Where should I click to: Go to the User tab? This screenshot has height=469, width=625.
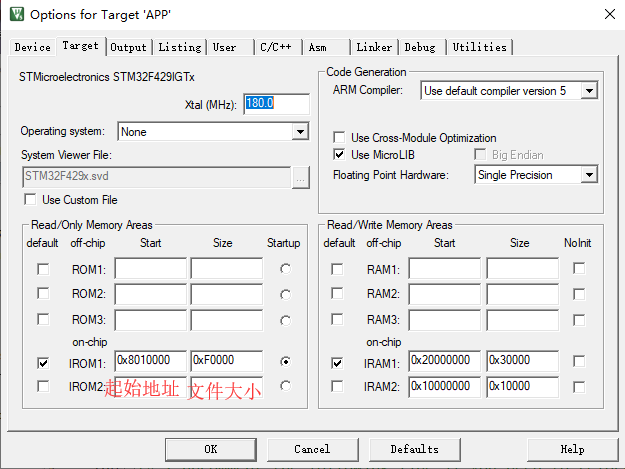coord(230,47)
